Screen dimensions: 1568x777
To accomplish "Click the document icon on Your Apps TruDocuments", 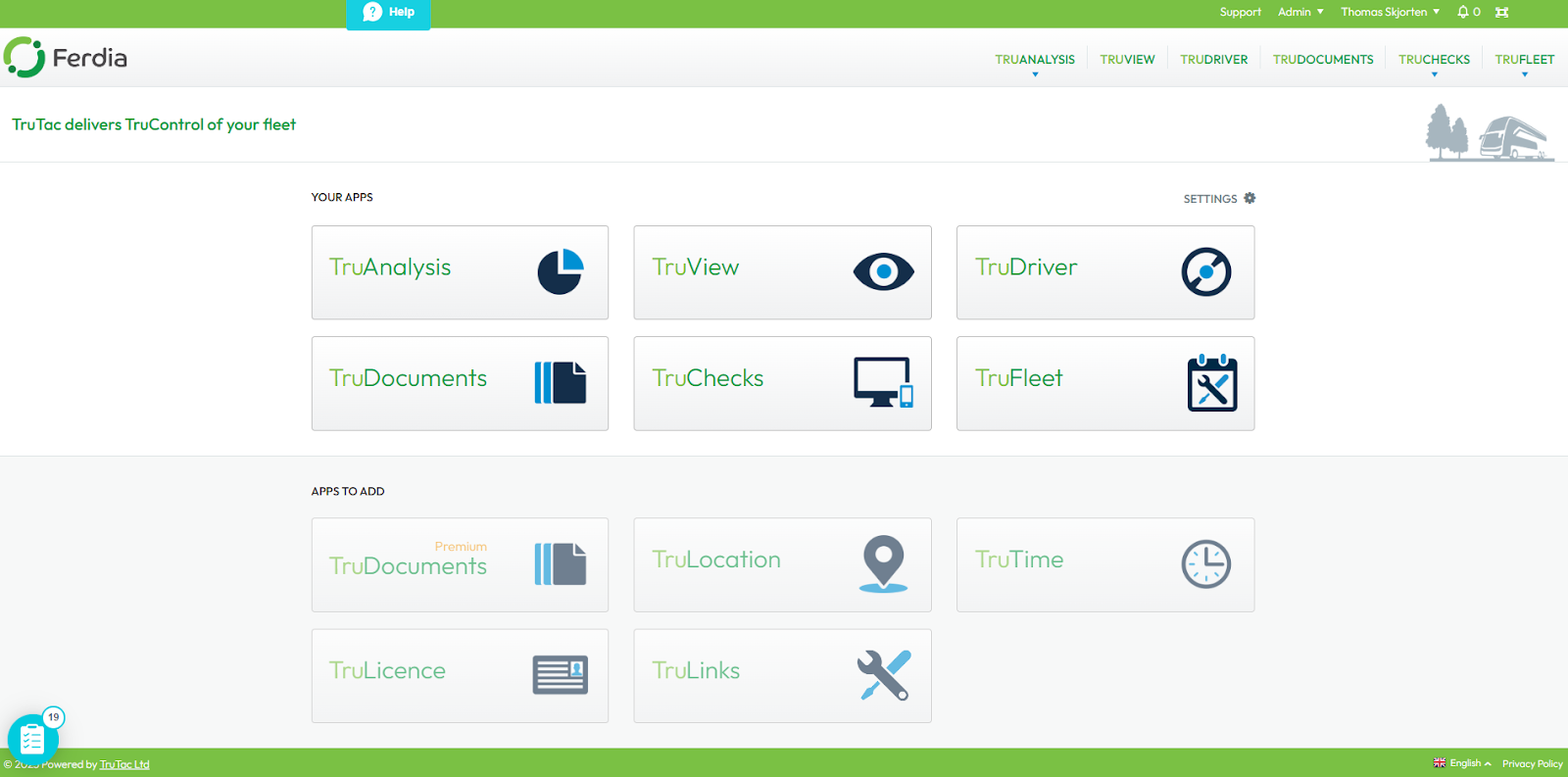I will coord(561,383).
